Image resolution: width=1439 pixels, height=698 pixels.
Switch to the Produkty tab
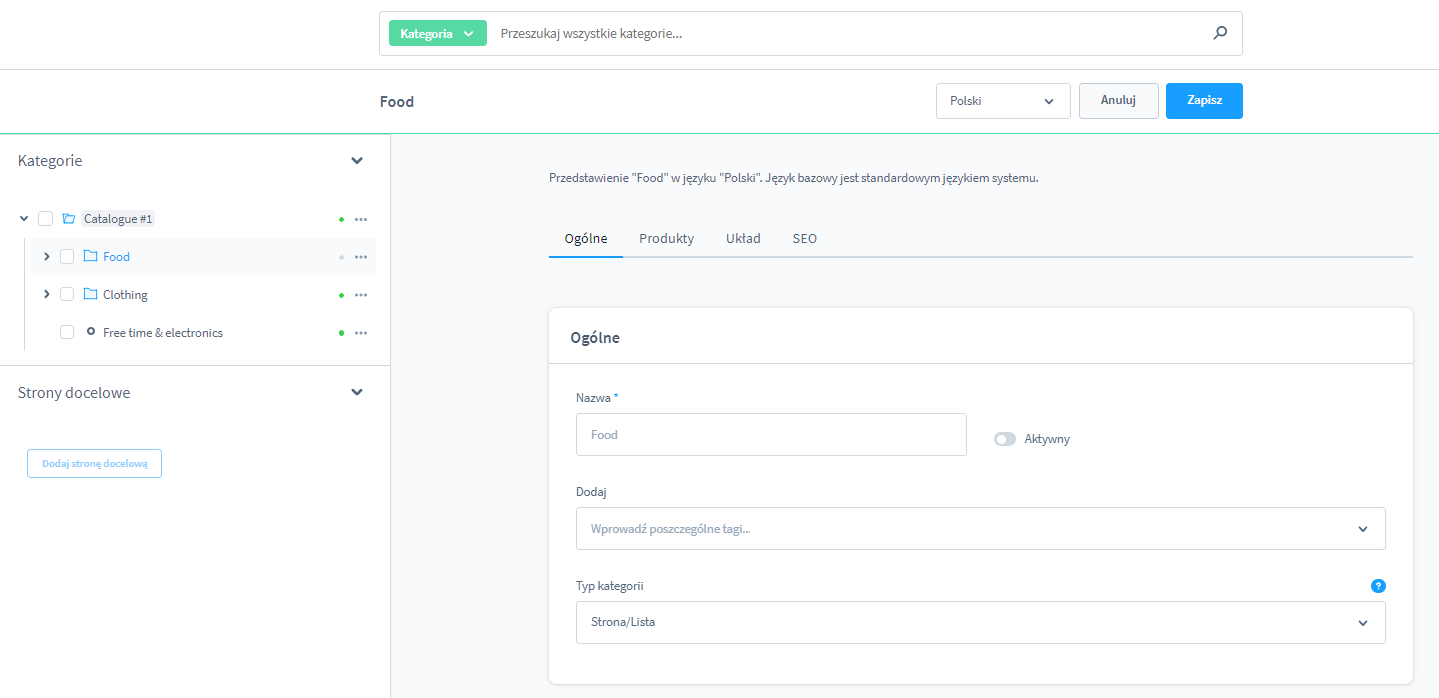[666, 239]
